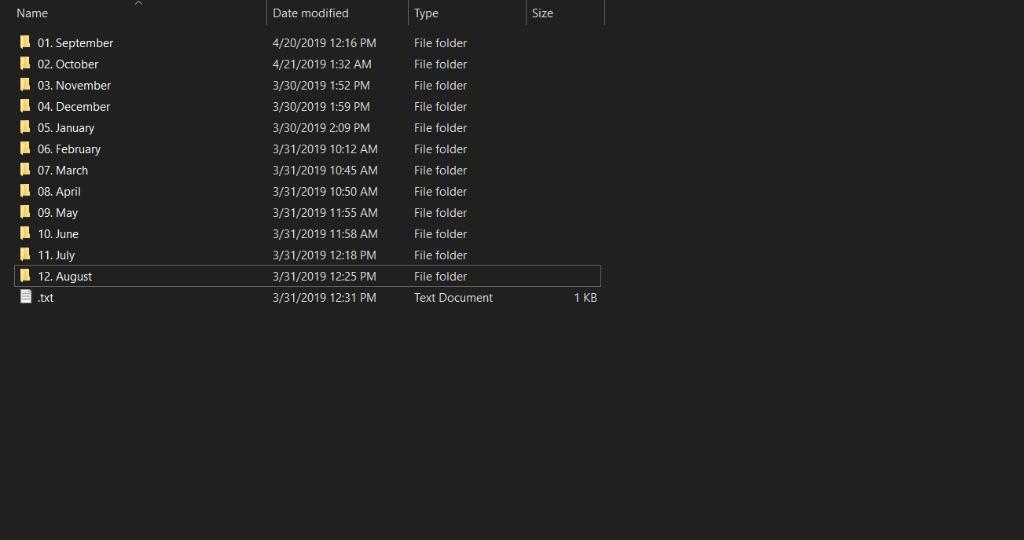Image resolution: width=1024 pixels, height=540 pixels.
Task: Select the 05. January folder name
Action: [65, 128]
